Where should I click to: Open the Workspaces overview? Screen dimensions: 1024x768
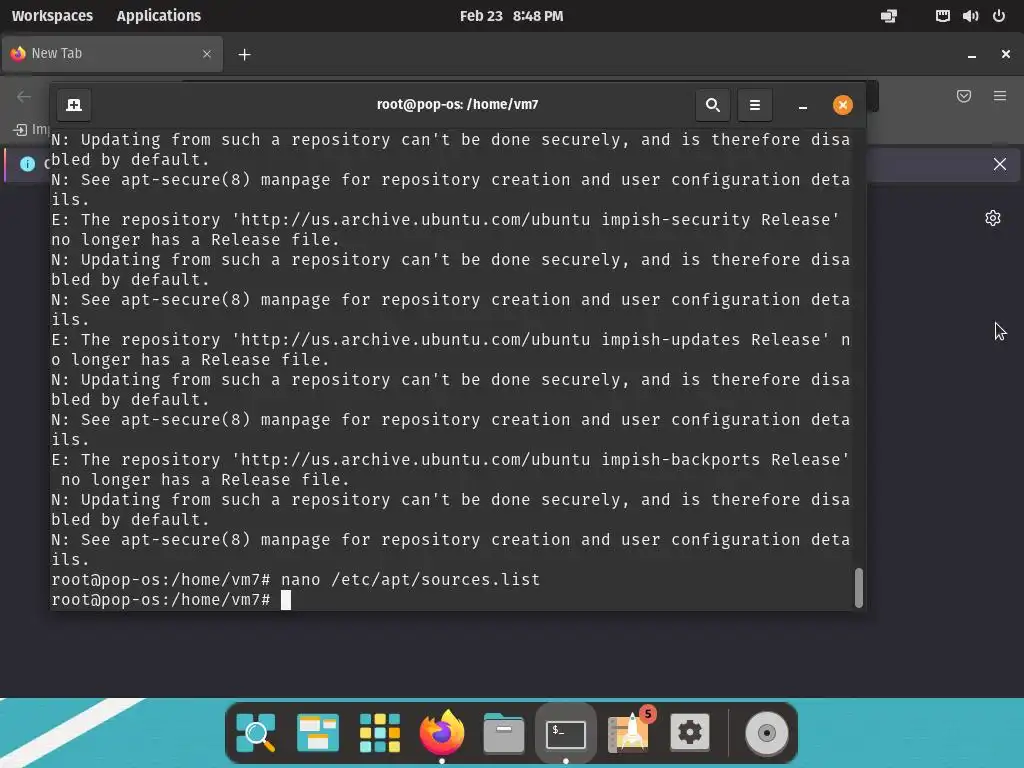[x=52, y=16]
